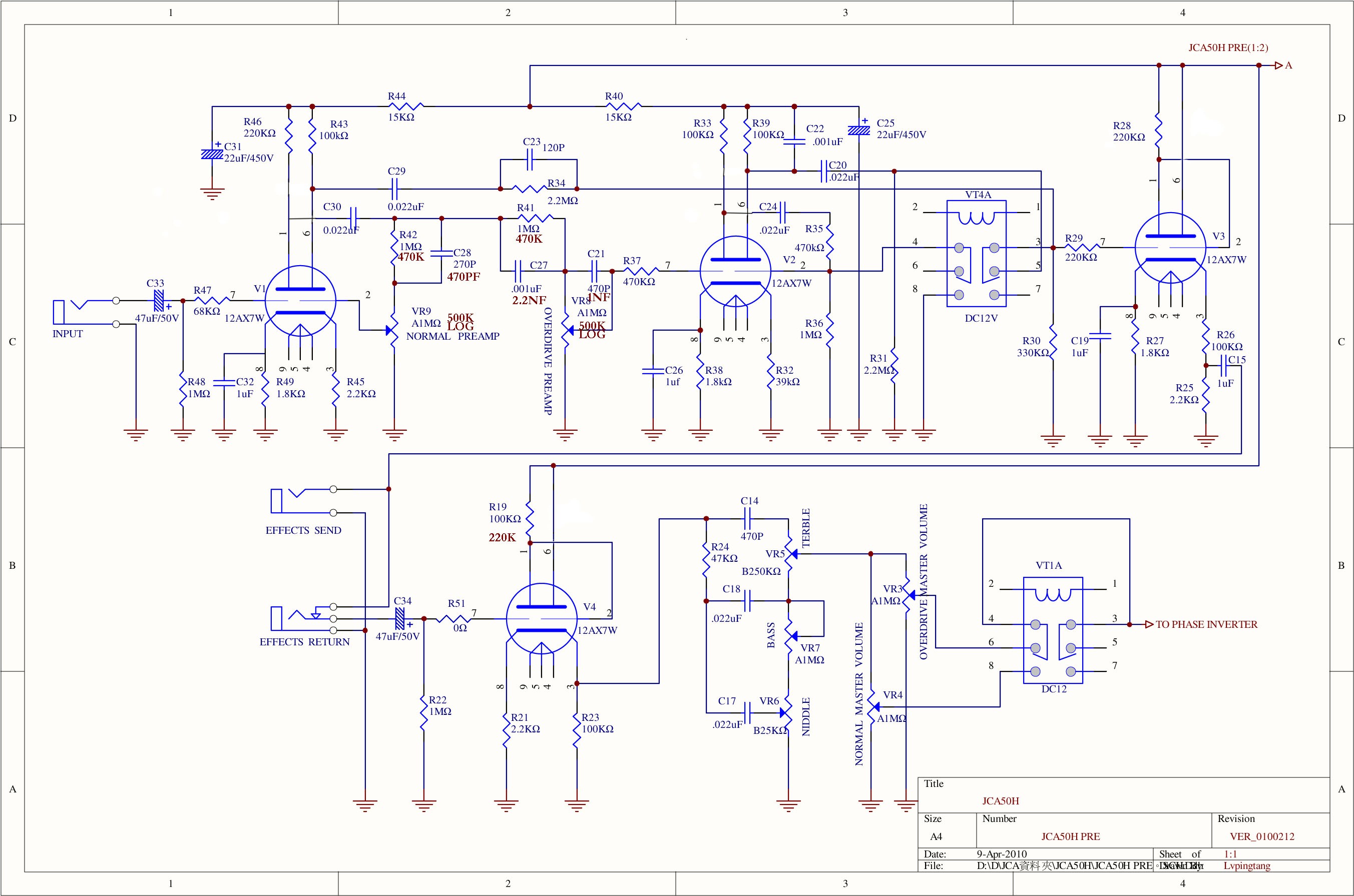Click the C25 electrolytic capacitor symbol
The image size is (1354, 896).
[859, 130]
